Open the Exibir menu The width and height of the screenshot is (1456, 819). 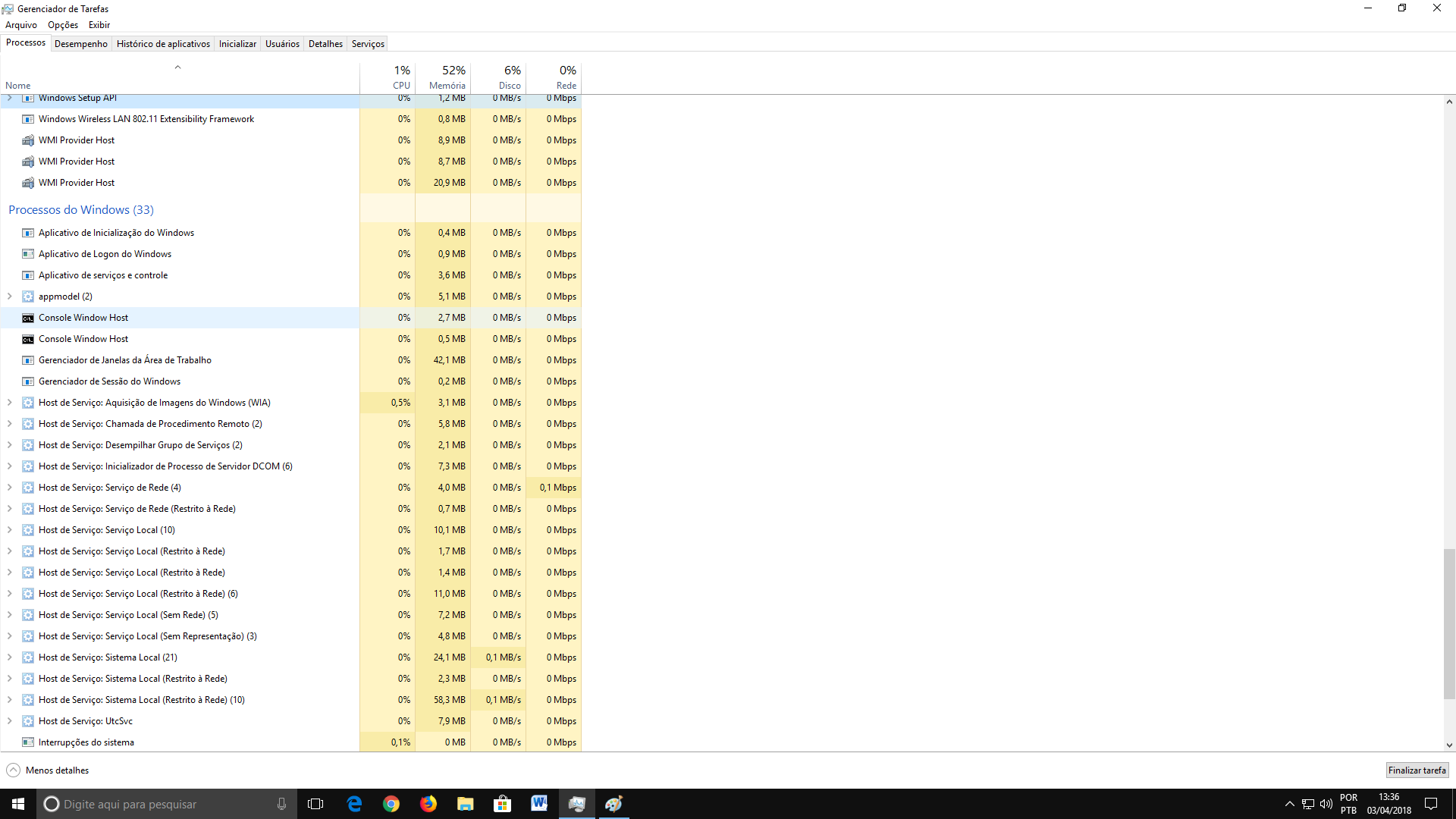click(99, 25)
